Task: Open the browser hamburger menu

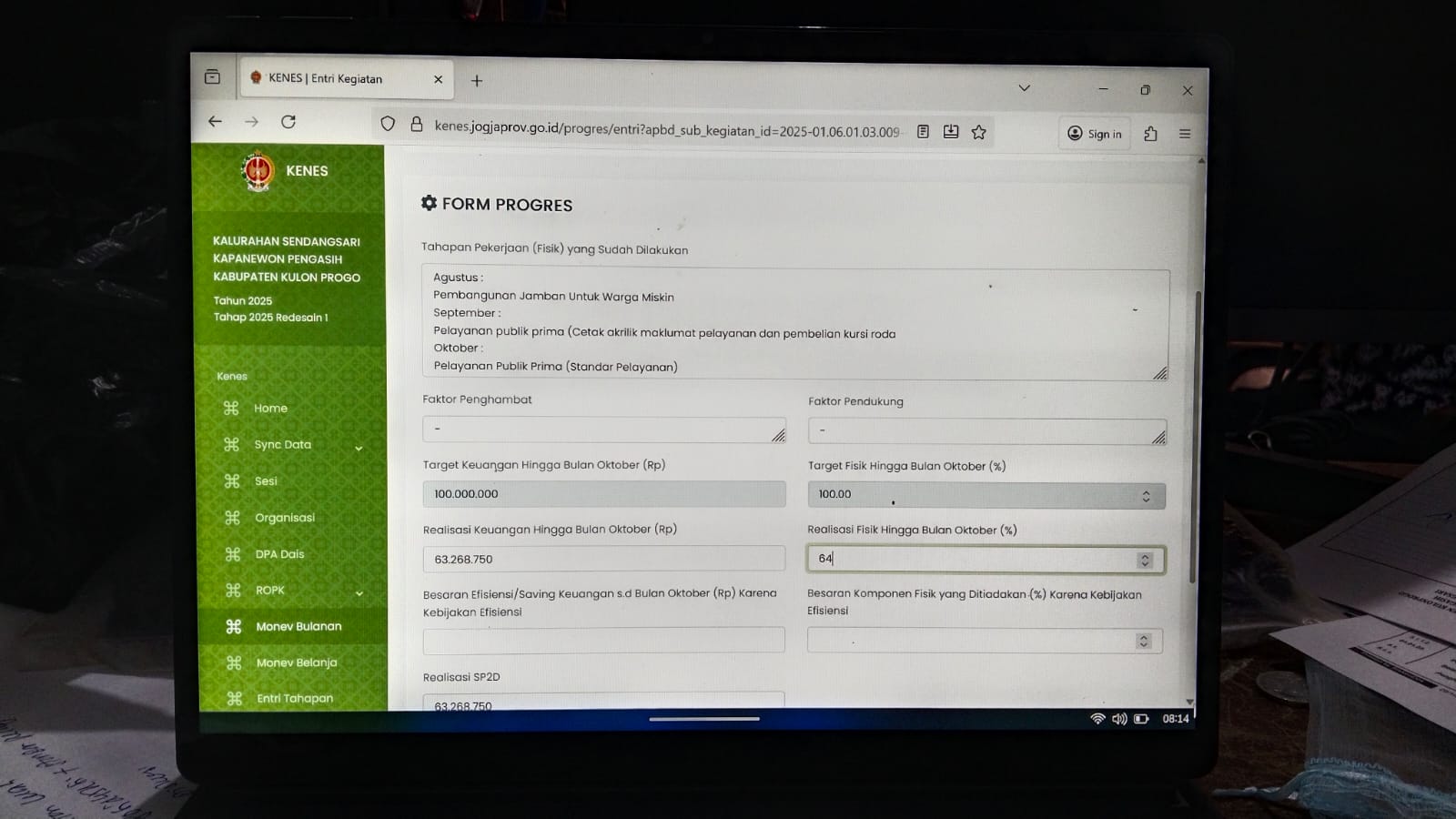Action: click(1185, 134)
